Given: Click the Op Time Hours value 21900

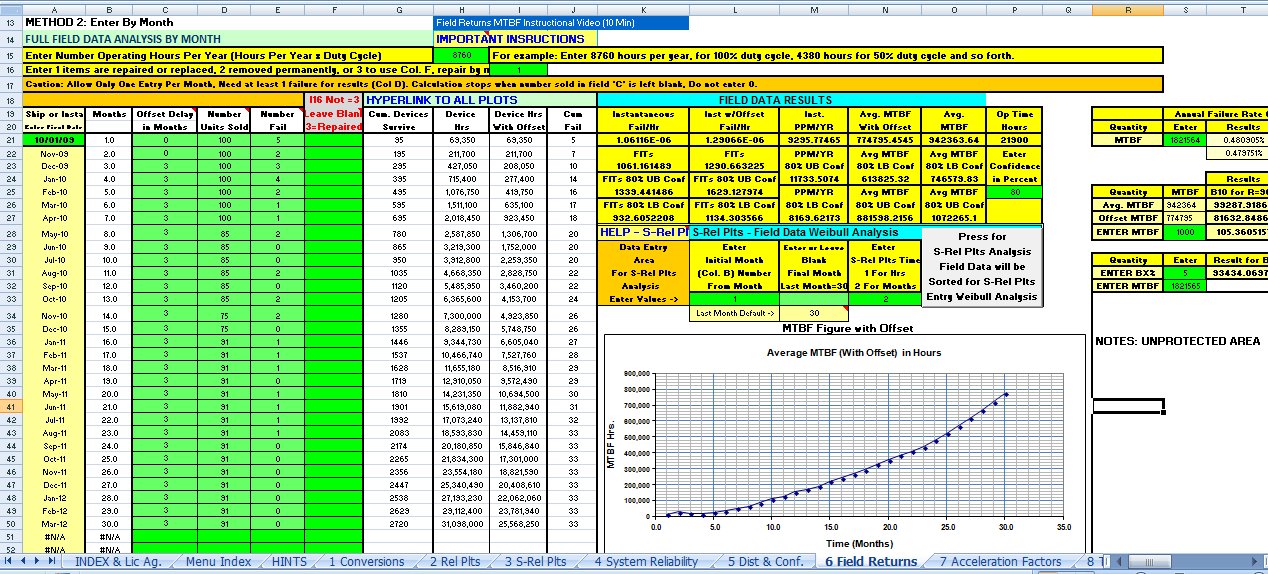Looking at the screenshot, I should (x=1014, y=140).
